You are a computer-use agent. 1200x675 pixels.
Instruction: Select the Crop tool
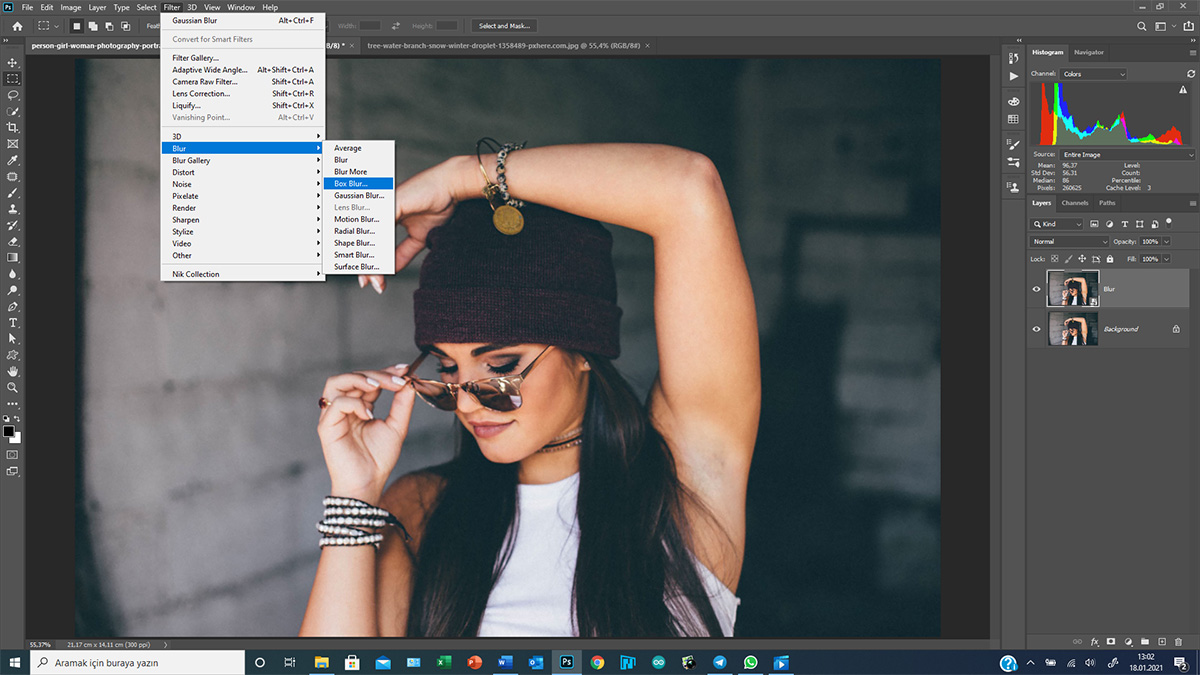[x=13, y=127]
